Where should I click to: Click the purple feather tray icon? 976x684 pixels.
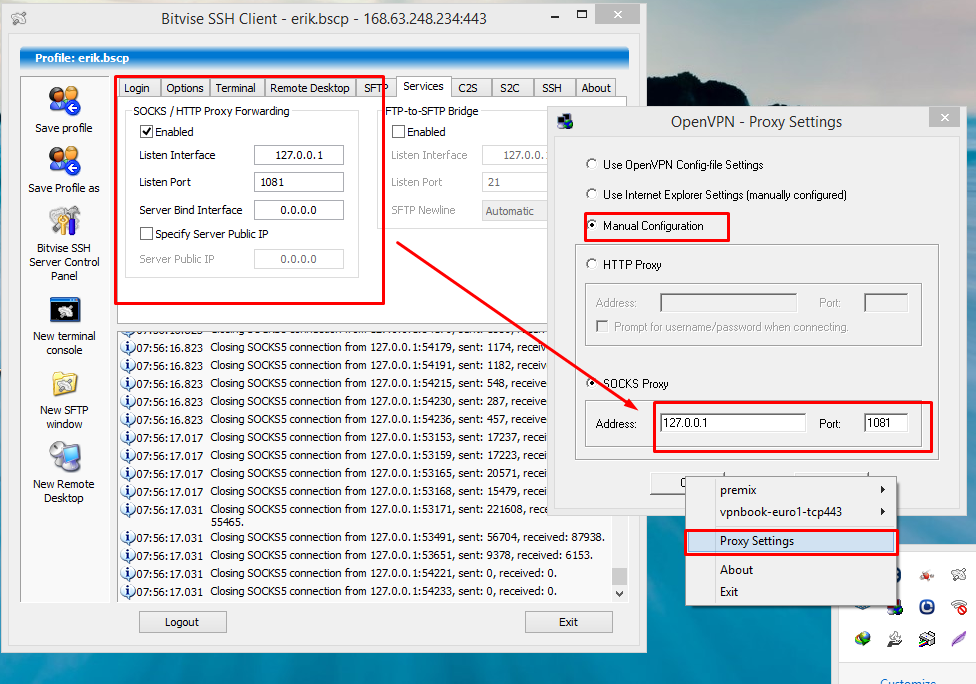[x=959, y=638]
